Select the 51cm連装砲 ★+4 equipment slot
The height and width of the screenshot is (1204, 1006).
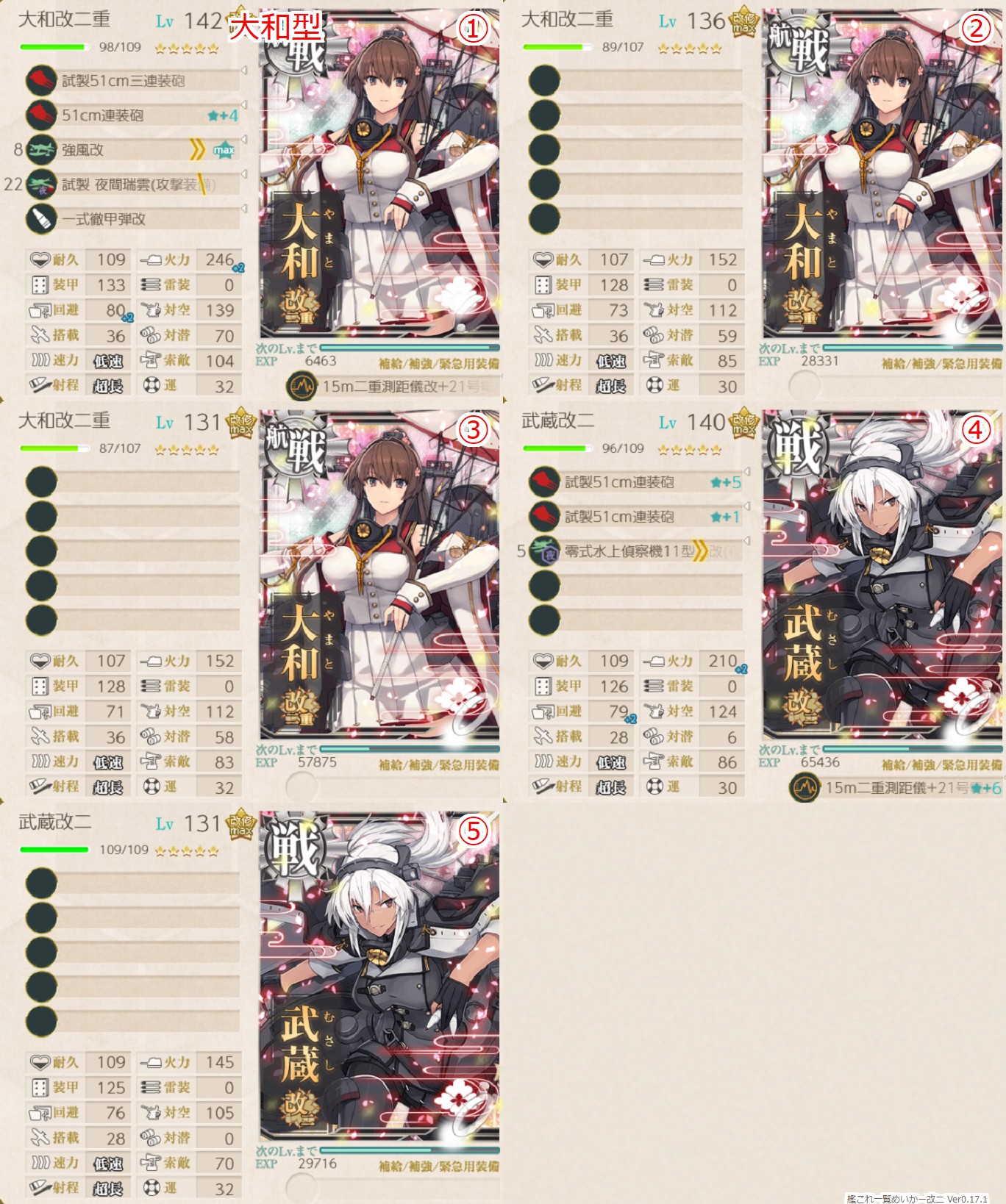[132, 115]
